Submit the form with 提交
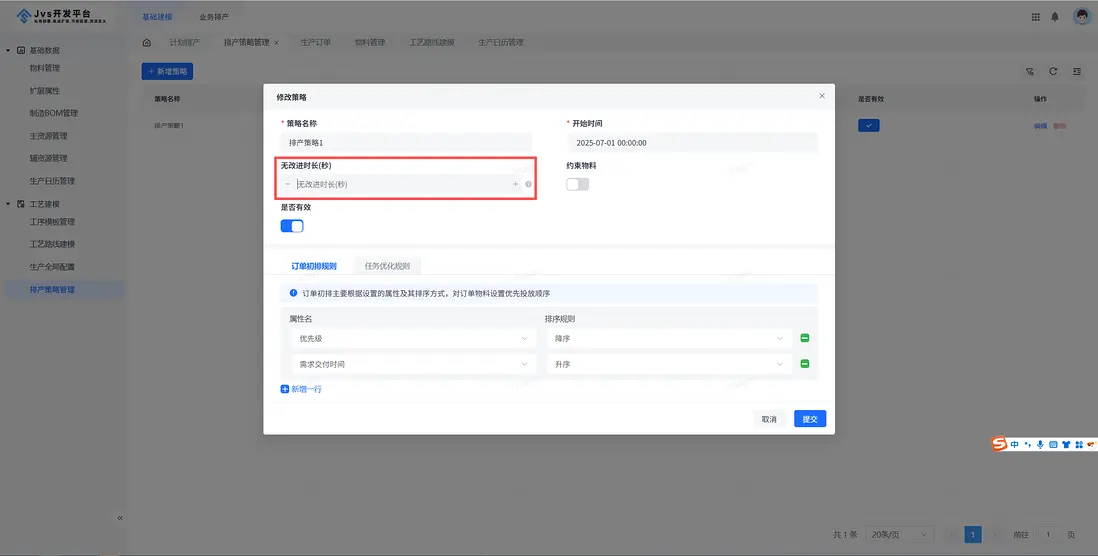1098x556 pixels. (x=810, y=419)
